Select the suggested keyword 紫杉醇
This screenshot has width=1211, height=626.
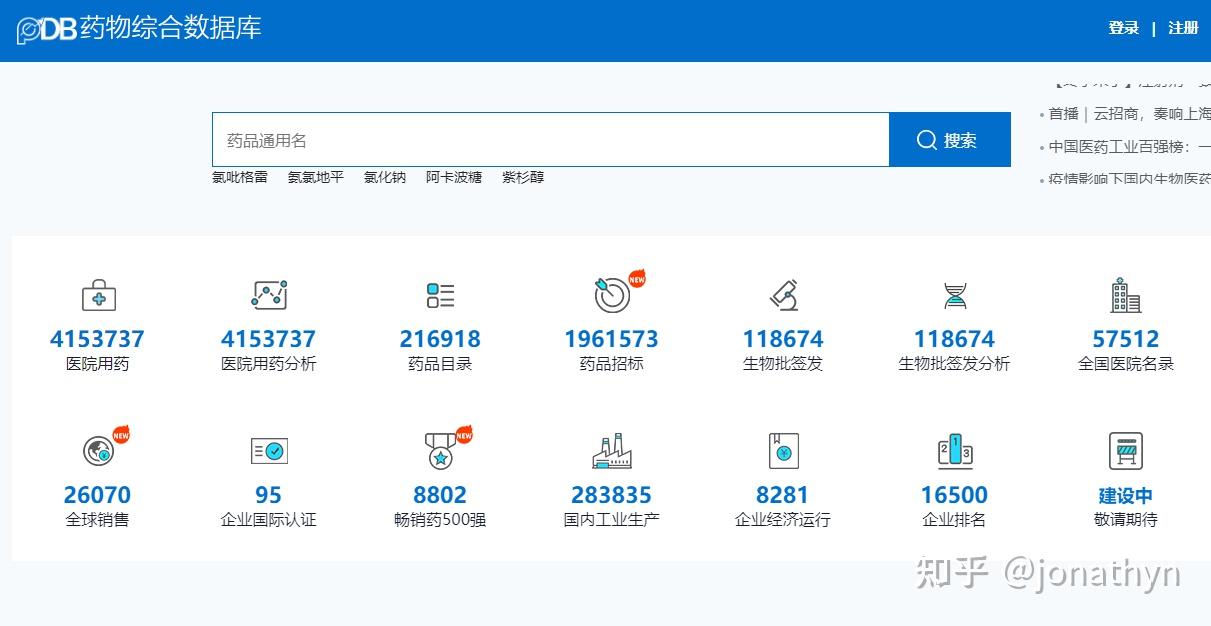tap(523, 177)
